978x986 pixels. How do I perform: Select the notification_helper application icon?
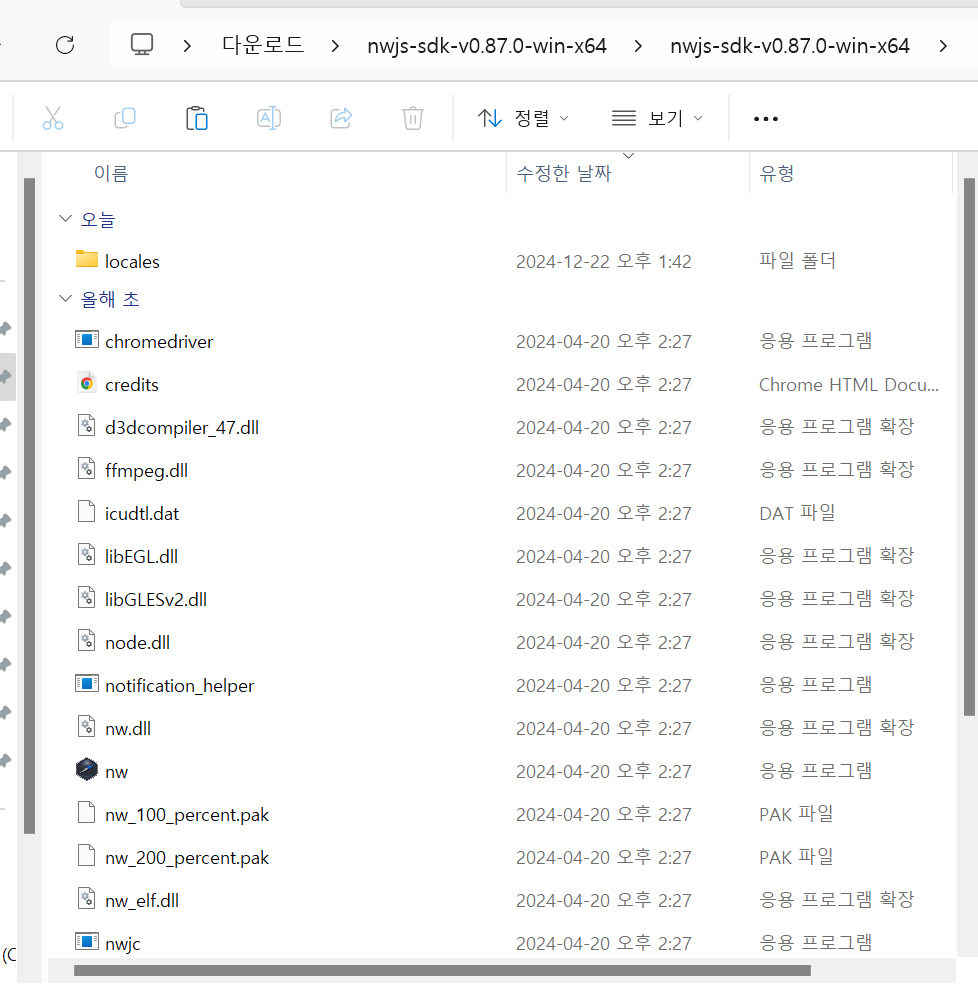tap(87, 684)
